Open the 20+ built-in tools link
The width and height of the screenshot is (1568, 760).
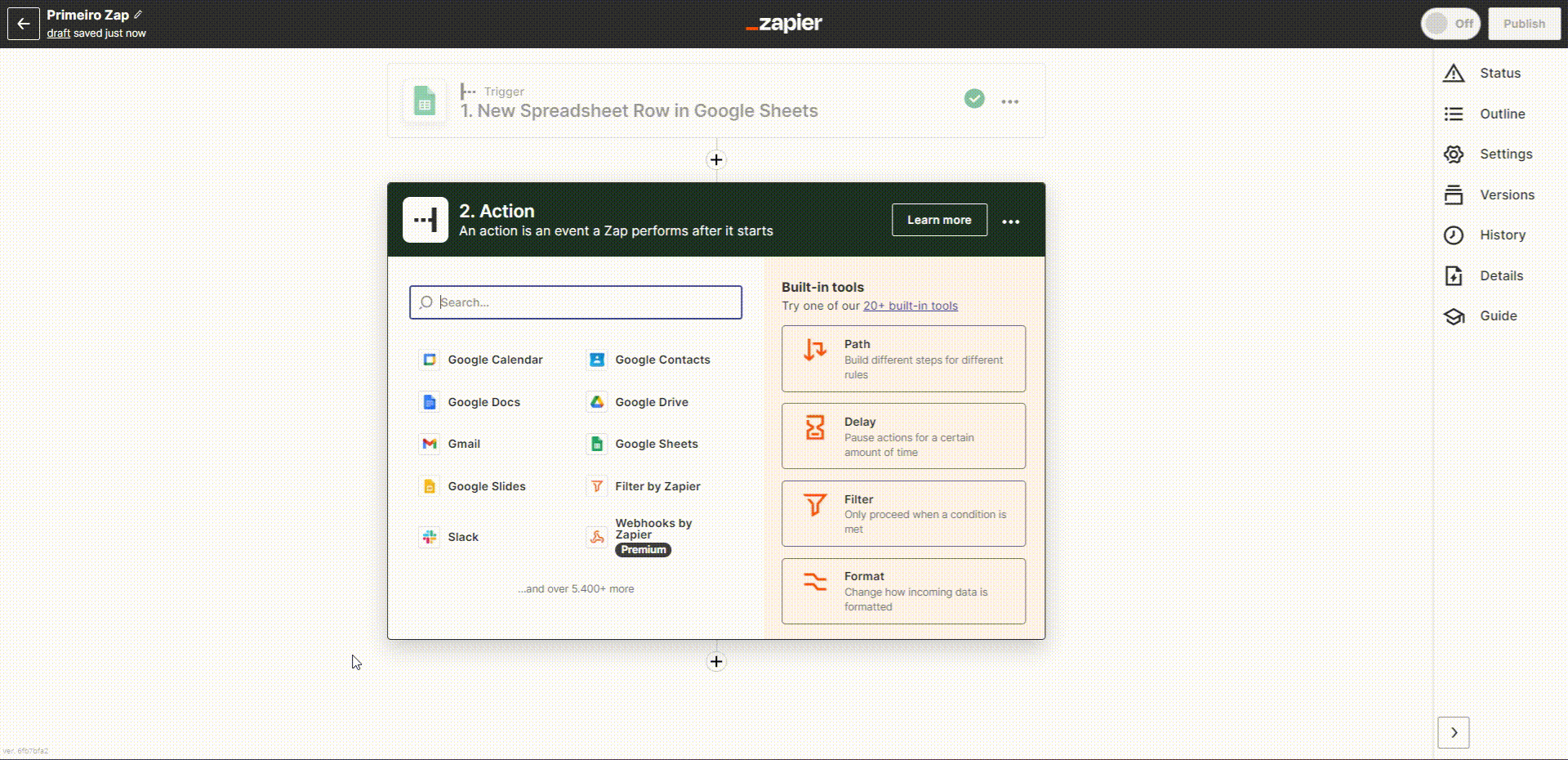point(911,306)
